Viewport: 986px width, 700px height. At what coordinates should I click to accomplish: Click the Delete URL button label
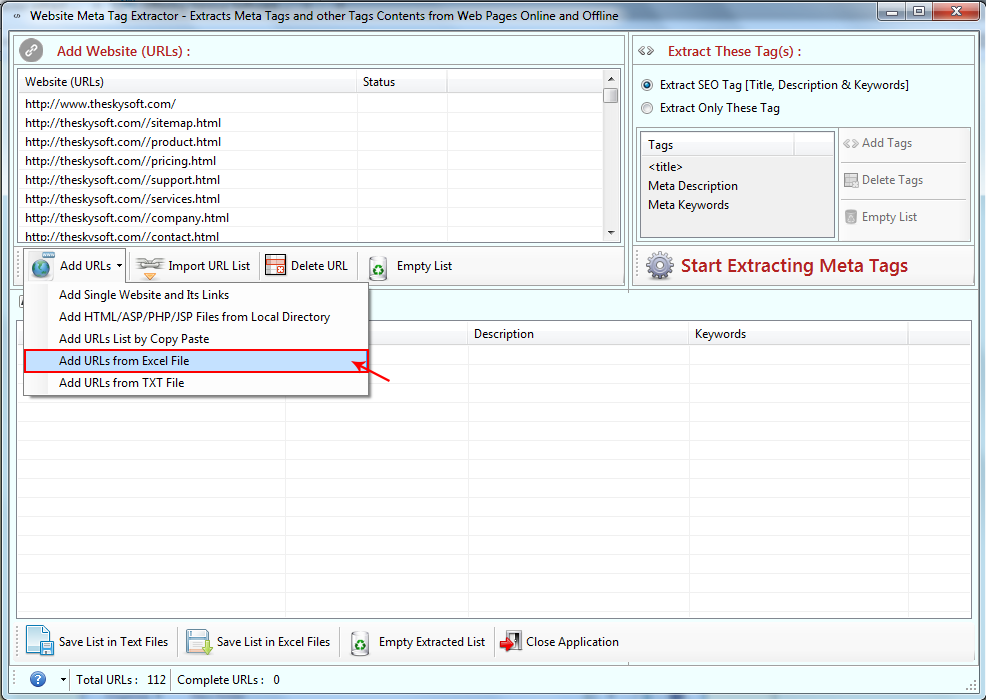click(319, 266)
